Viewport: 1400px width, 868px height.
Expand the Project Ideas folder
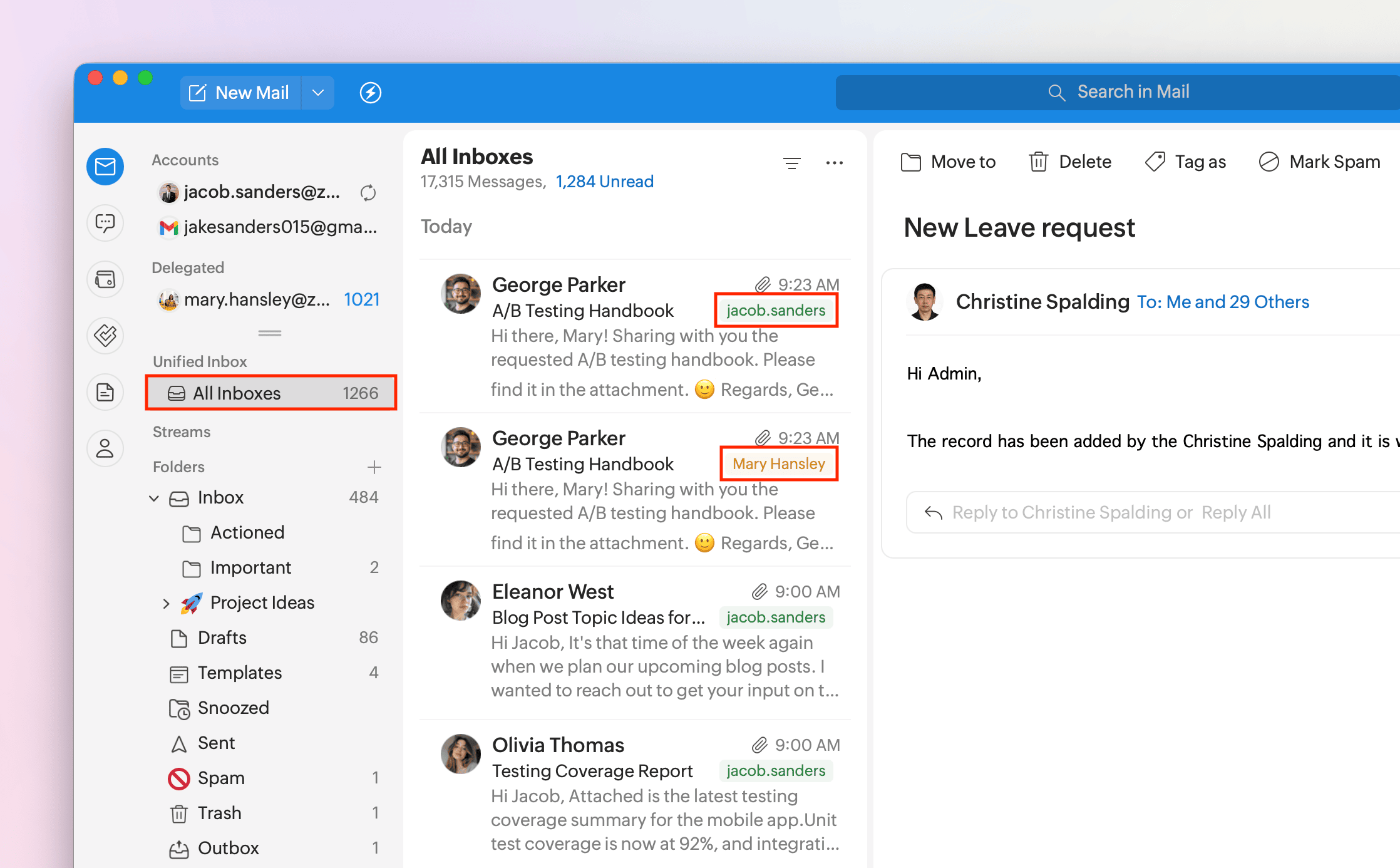coord(166,603)
